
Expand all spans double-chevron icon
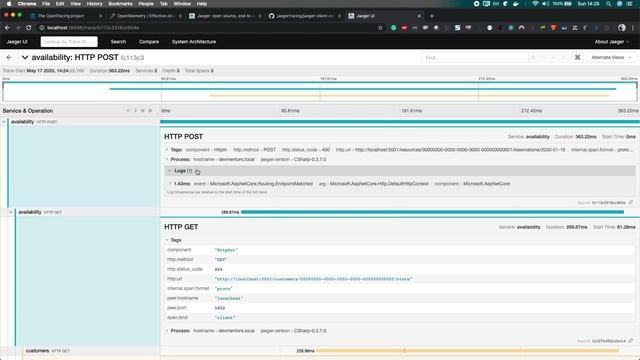142,111
